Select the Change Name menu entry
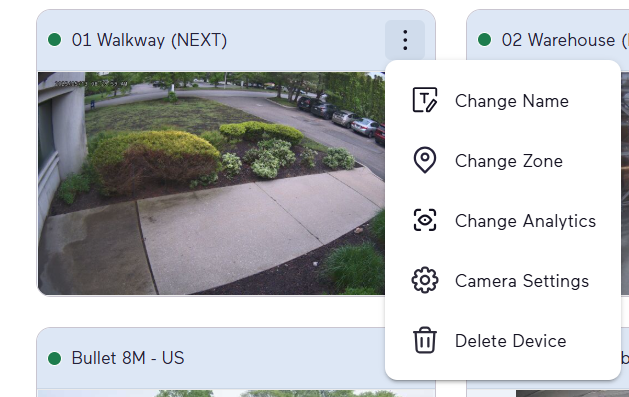The image size is (629, 397). [503, 101]
